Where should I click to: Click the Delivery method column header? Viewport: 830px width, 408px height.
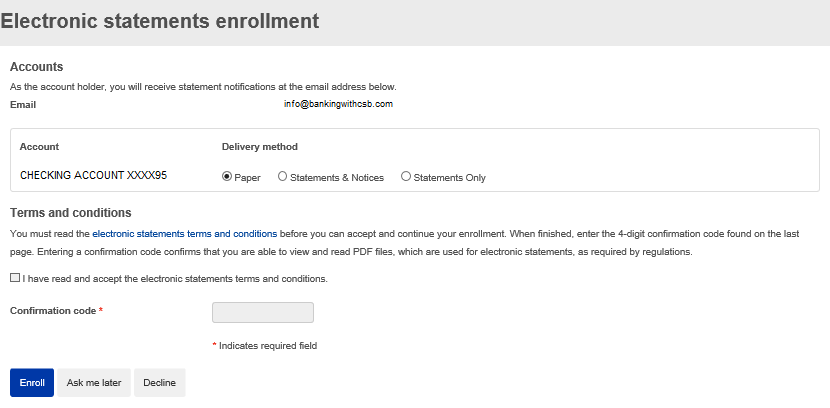260,147
